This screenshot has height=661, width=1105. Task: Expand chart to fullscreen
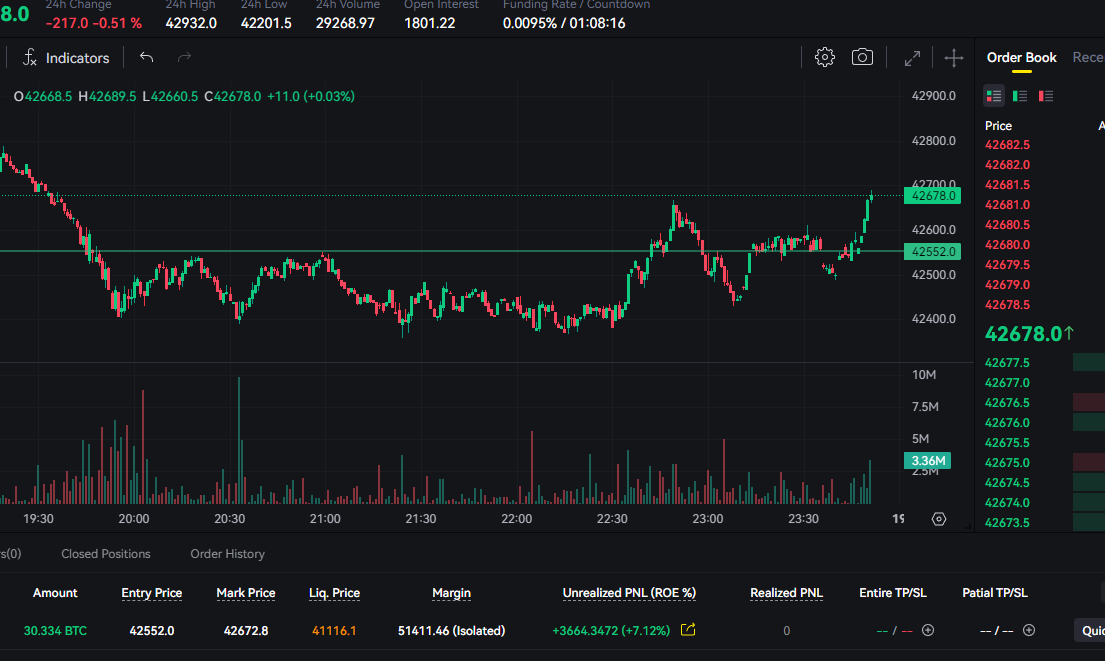pyautogui.click(x=912, y=58)
